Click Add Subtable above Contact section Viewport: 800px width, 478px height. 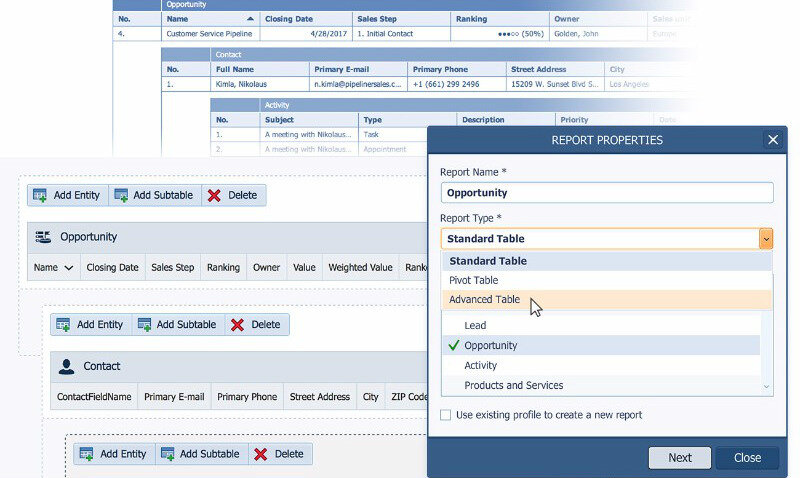(178, 324)
